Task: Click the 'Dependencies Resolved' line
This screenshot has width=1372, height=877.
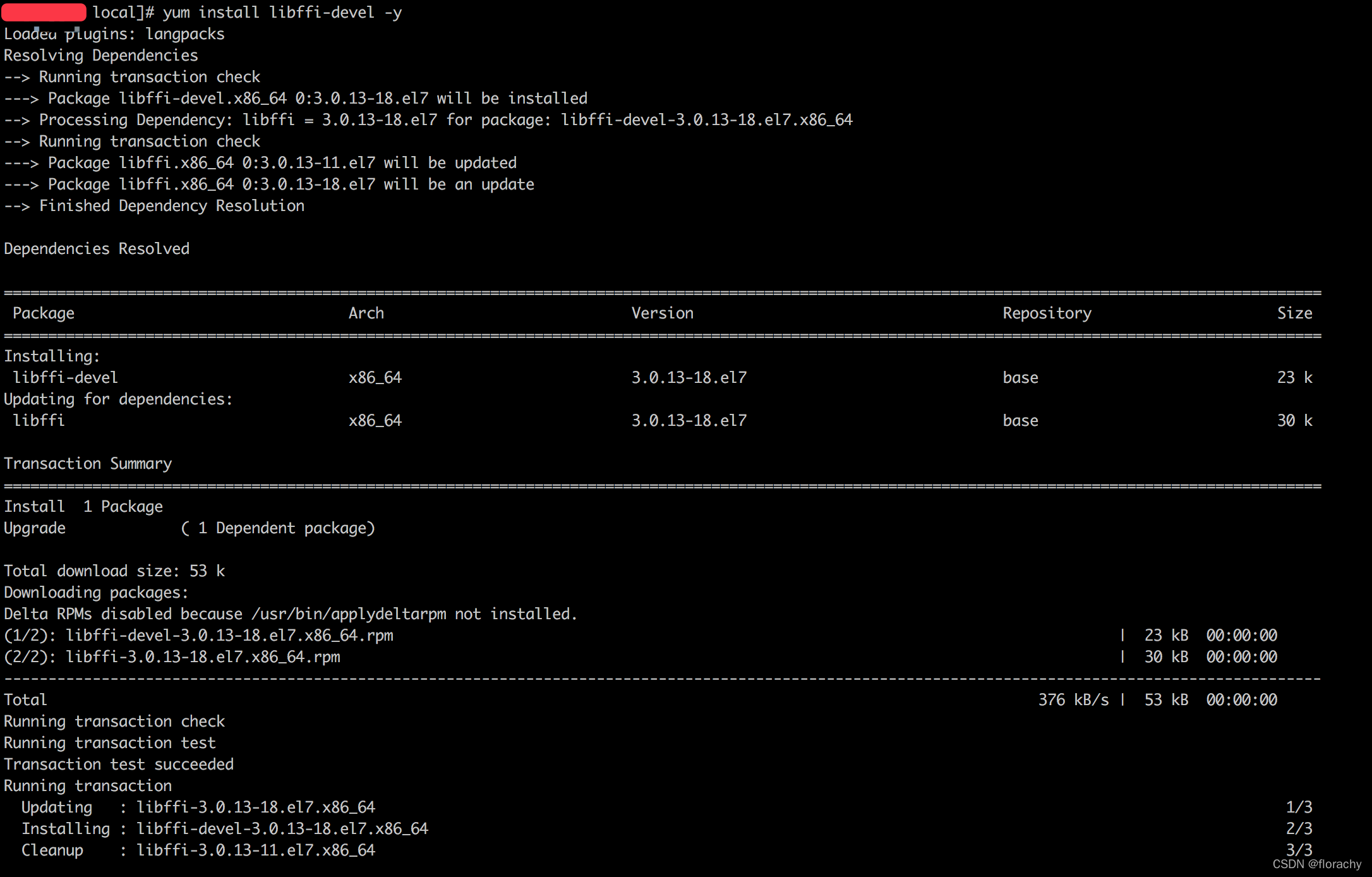Action: 97,249
